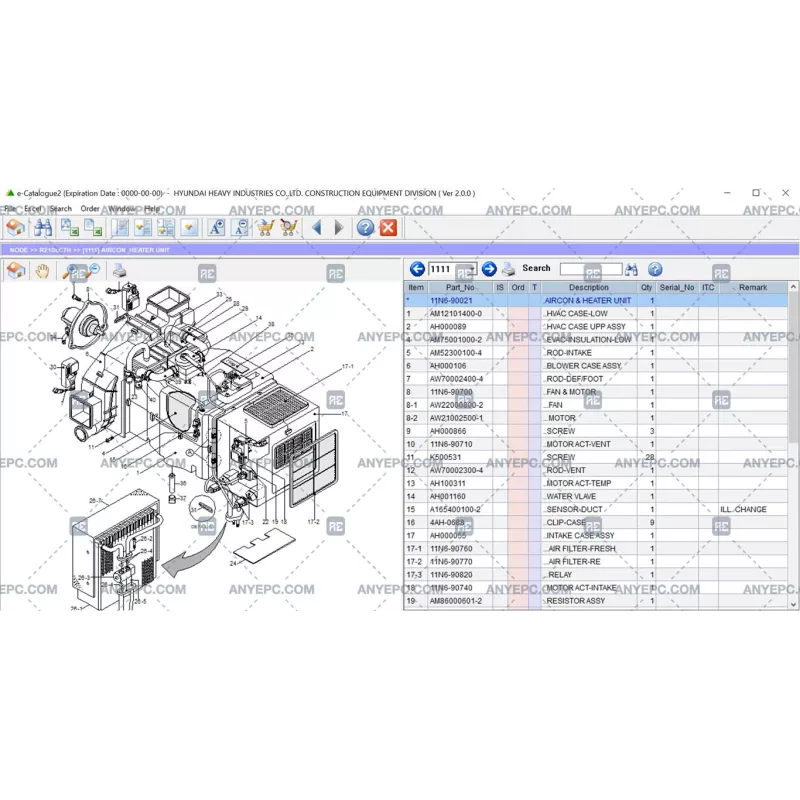Image resolution: width=800 pixels, height=800 pixels.
Task: Open the figure number dropdown next to 1111
Action: coord(471,268)
